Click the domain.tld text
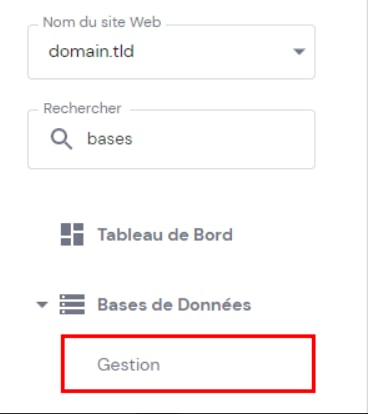The height and width of the screenshot is (414, 368). [91, 51]
